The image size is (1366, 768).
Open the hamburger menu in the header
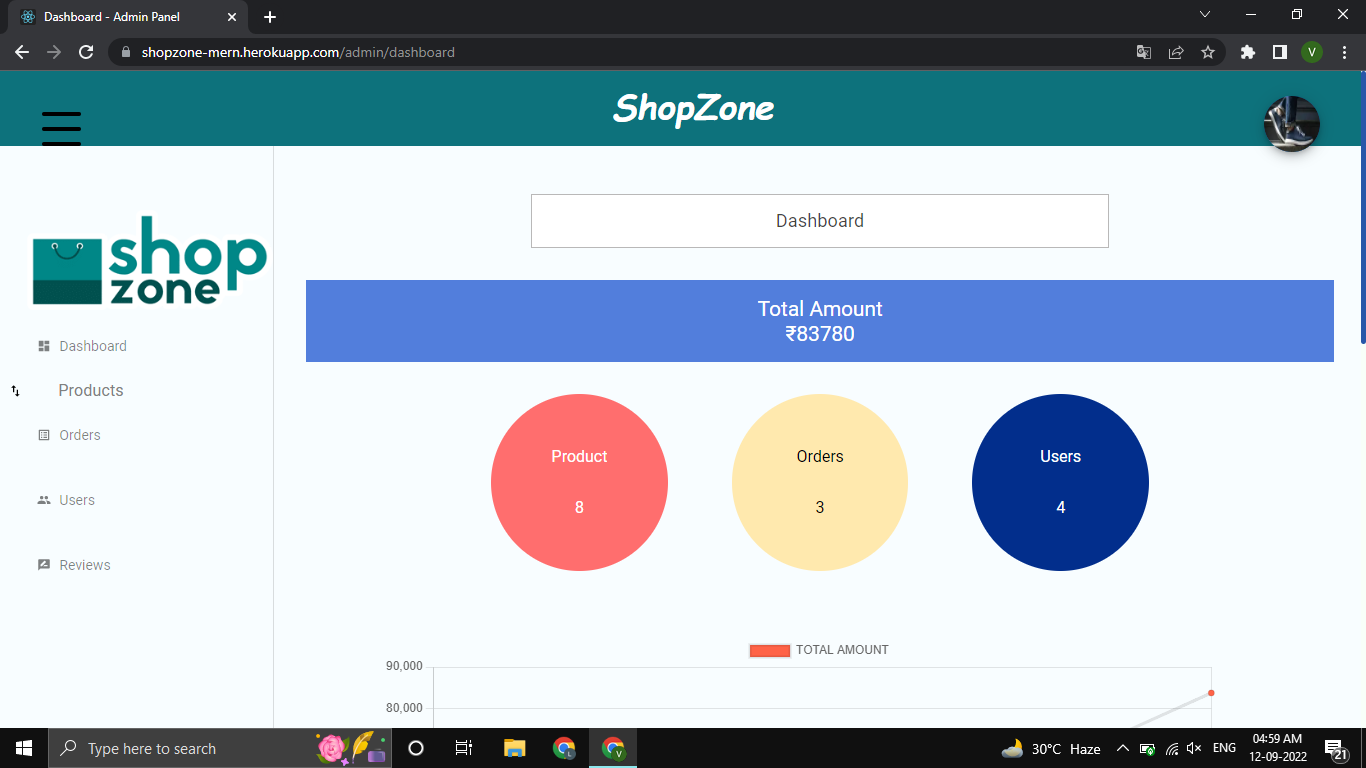pos(61,128)
